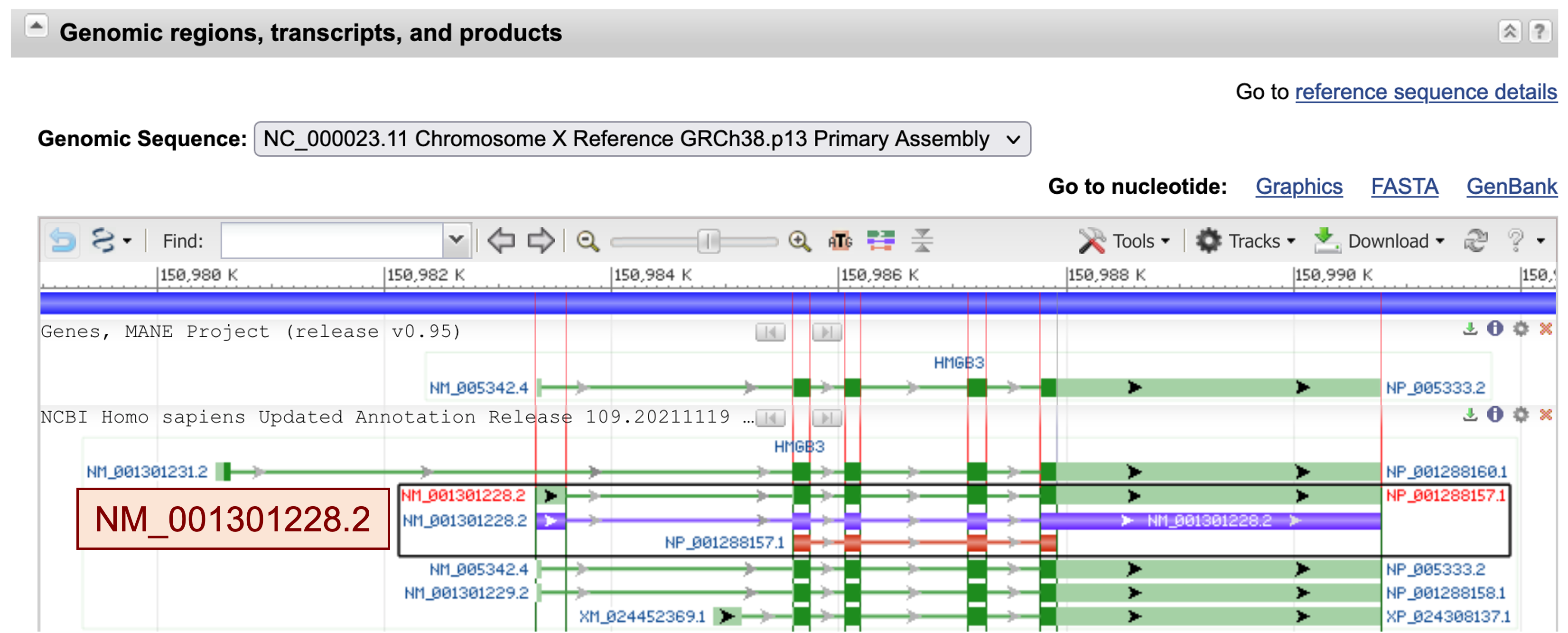Screen dimensions: 1568x633
Task: Open MANE Project track settings gear
Action: [x=1521, y=329]
